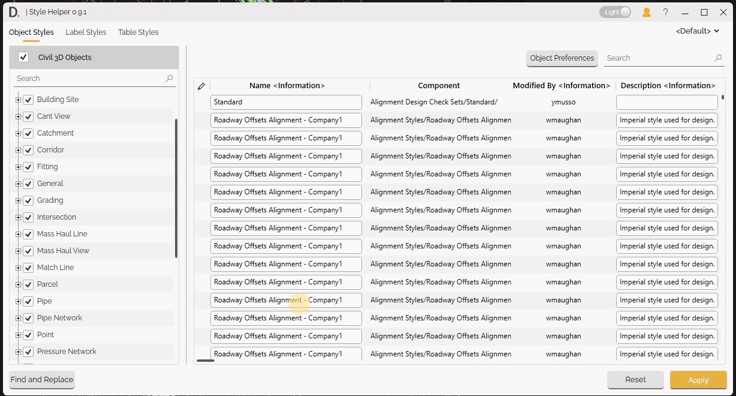The width and height of the screenshot is (736, 396).
Task: Uncheck the Civil 3D Objects checkbox
Action: (23, 57)
